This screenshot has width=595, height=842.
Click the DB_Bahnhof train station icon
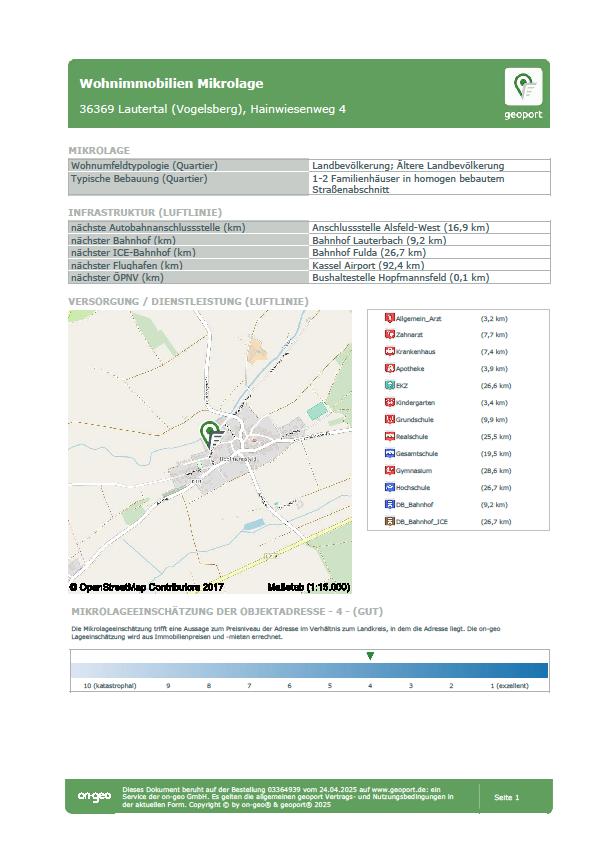390,504
